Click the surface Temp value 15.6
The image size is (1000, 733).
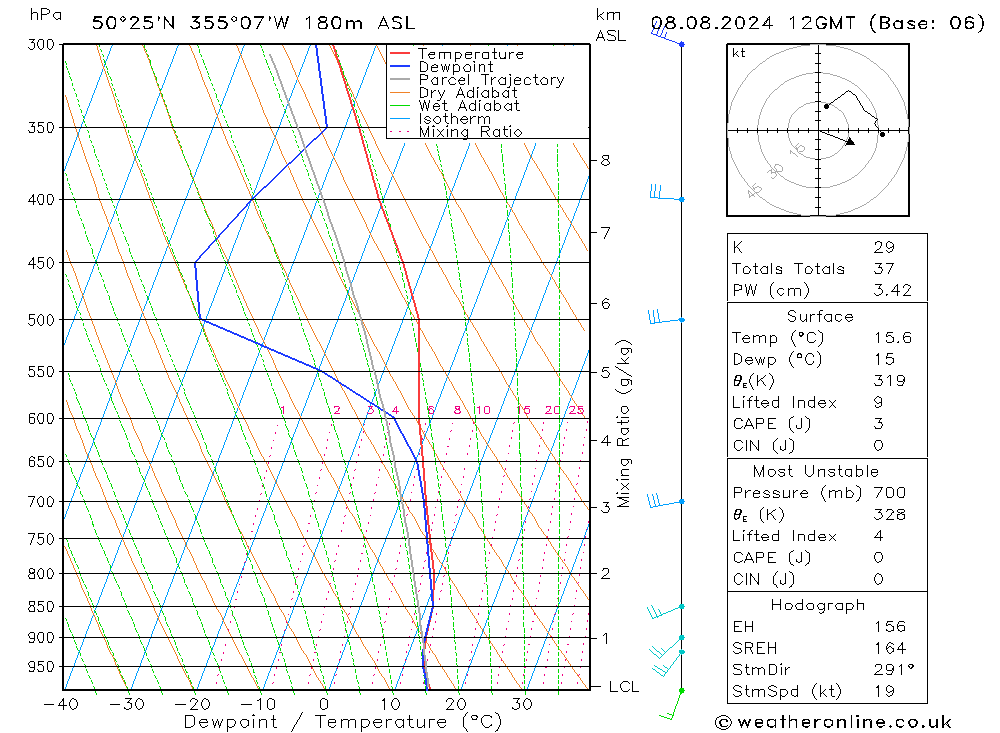click(892, 337)
